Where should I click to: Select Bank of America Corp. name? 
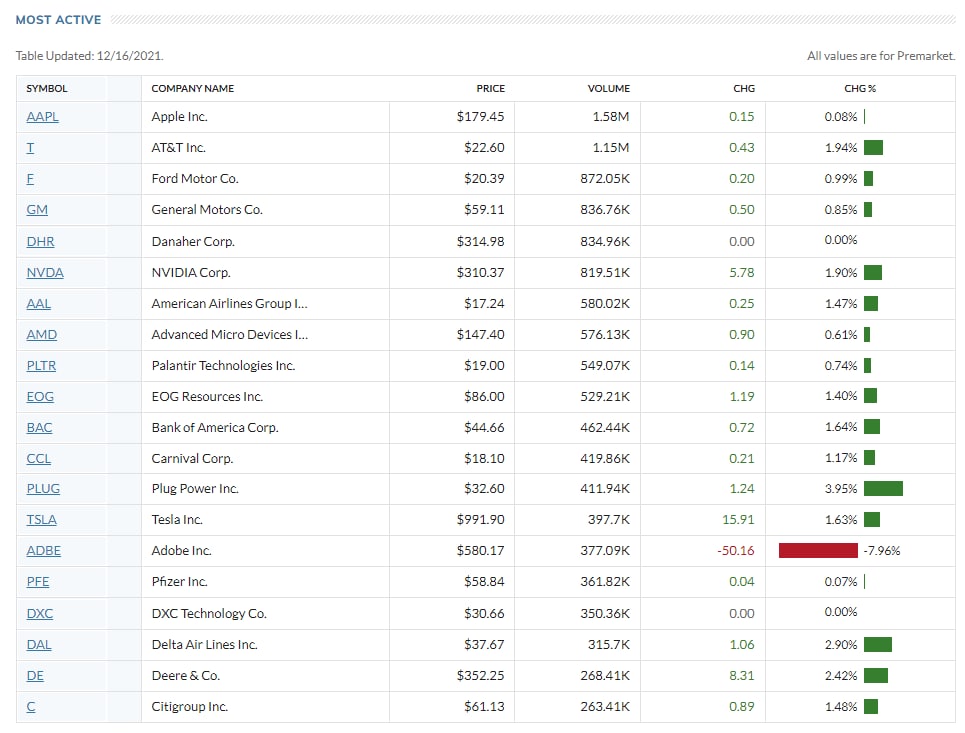pos(215,427)
